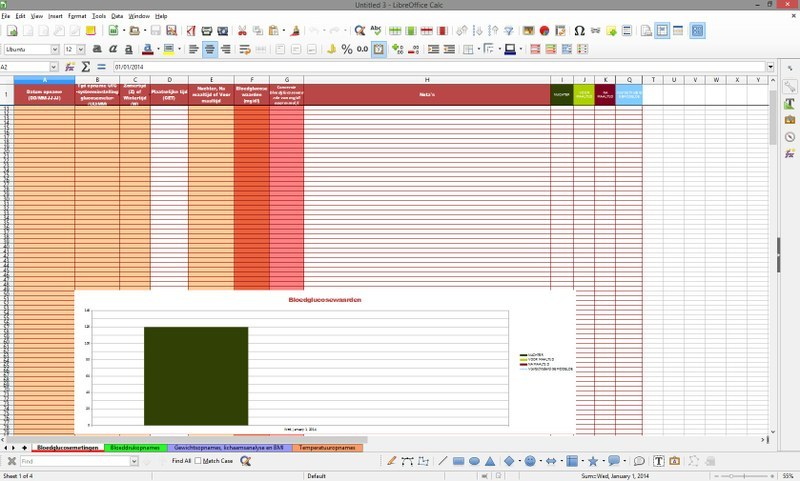Toggle the date number format button
Screen dimensions: 800x481
point(379,49)
